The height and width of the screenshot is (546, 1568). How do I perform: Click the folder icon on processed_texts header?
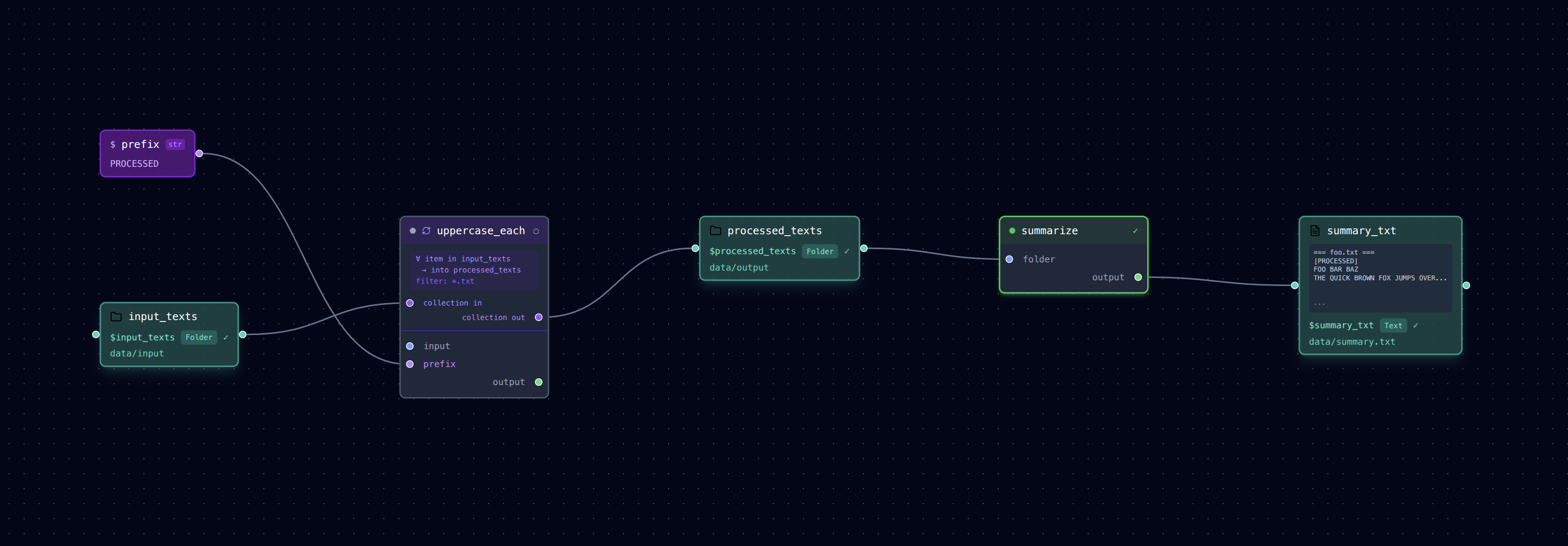click(x=715, y=230)
